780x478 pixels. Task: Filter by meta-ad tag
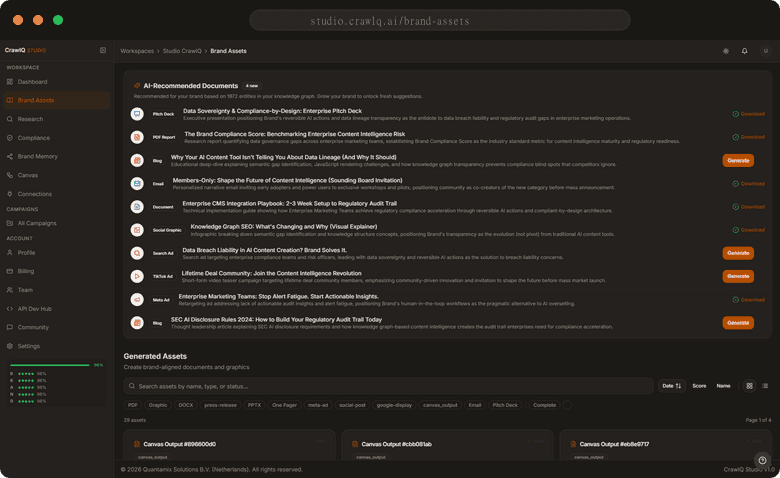pyautogui.click(x=318, y=405)
